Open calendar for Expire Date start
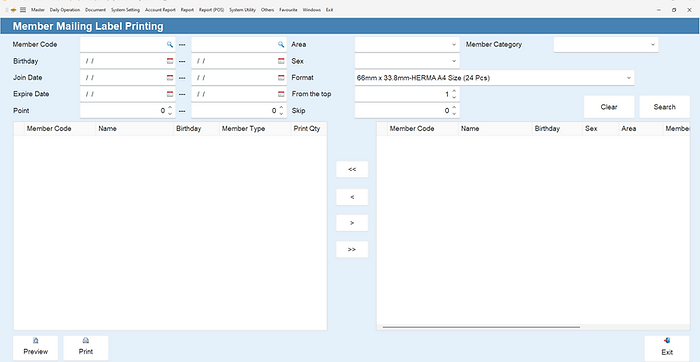Screen dimensions: 700x362 tap(170, 94)
